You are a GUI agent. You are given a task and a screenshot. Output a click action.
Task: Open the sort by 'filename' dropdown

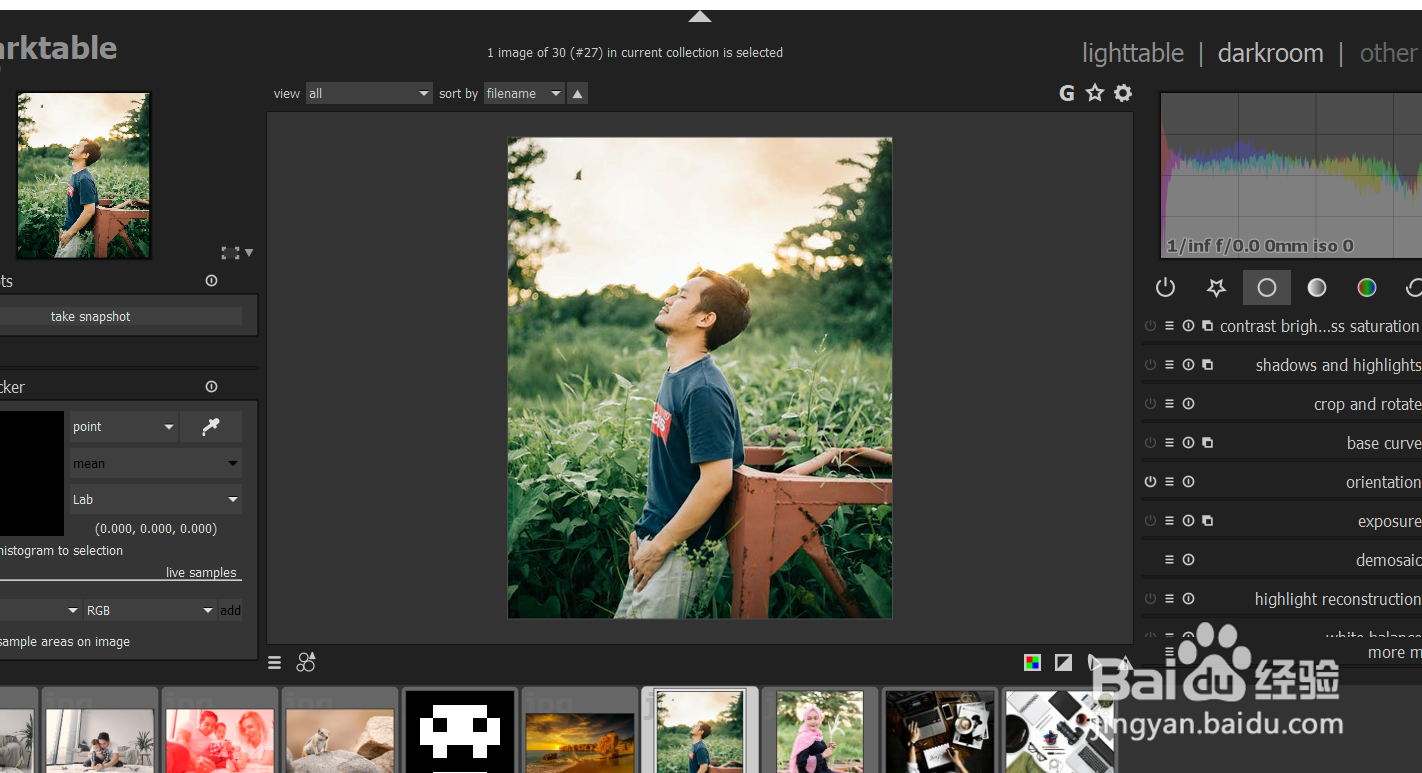pos(524,93)
